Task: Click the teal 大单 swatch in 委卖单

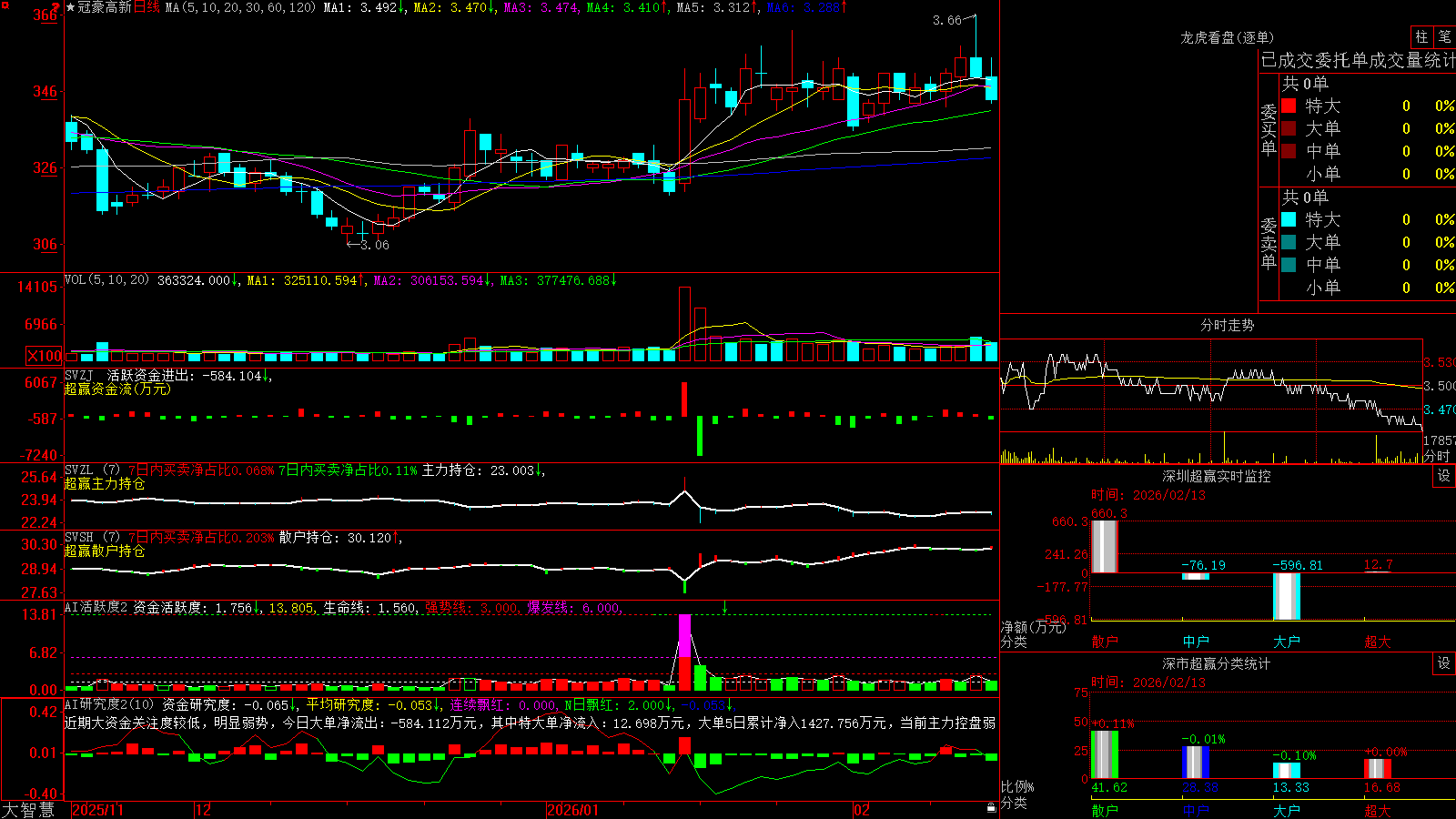Action: tap(1289, 242)
